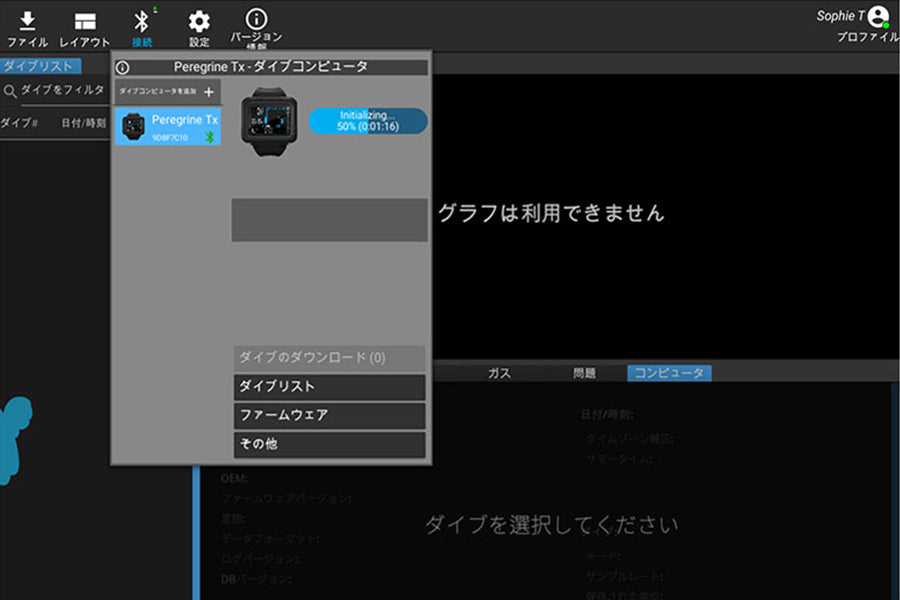This screenshot has width=900, height=600.
Task: Click the Initializing 50% progress bar
Action: click(367, 121)
